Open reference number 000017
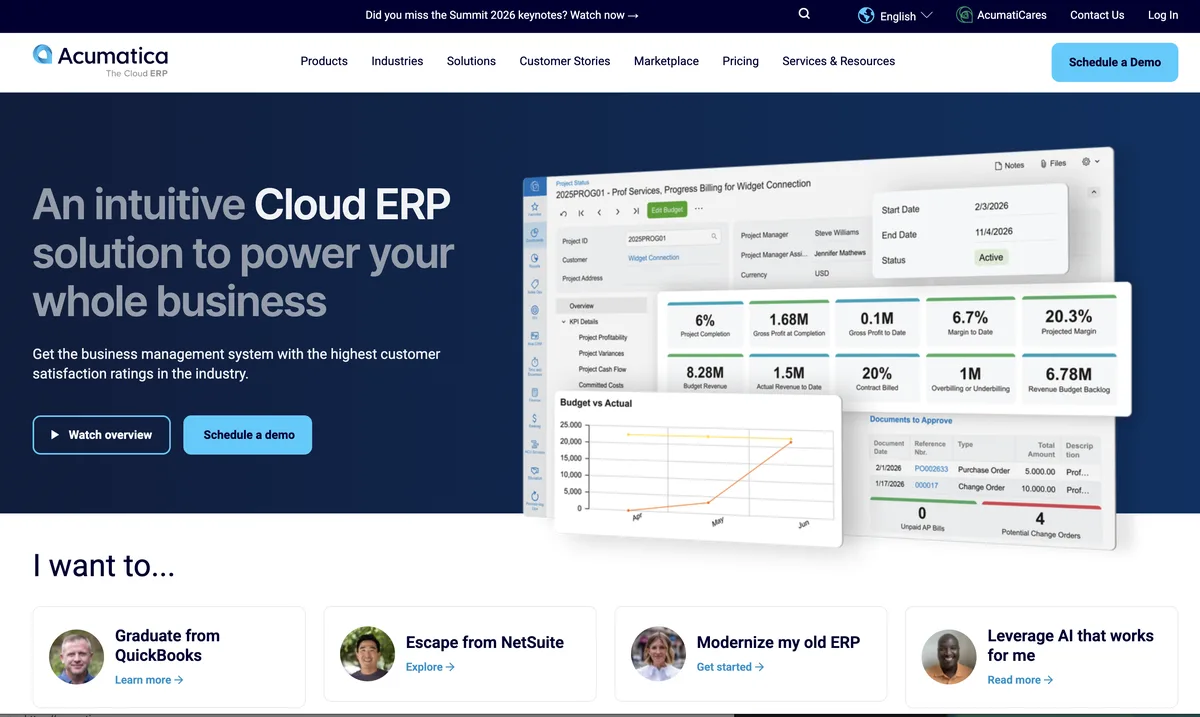Screen dimensions: 1200x717 926,486
